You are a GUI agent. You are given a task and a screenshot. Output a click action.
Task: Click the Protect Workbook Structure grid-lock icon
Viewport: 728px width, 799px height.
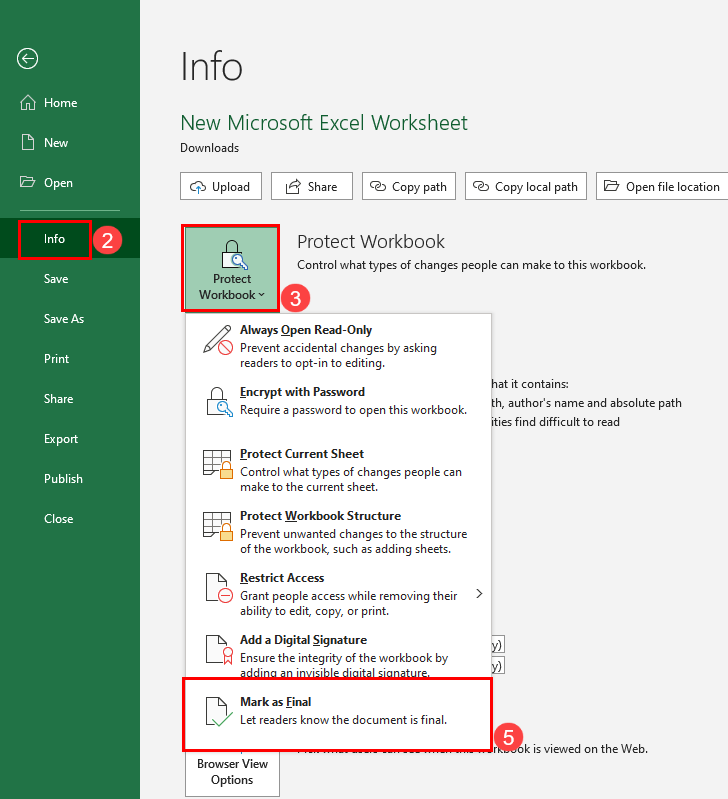pyautogui.click(x=218, y=526)
